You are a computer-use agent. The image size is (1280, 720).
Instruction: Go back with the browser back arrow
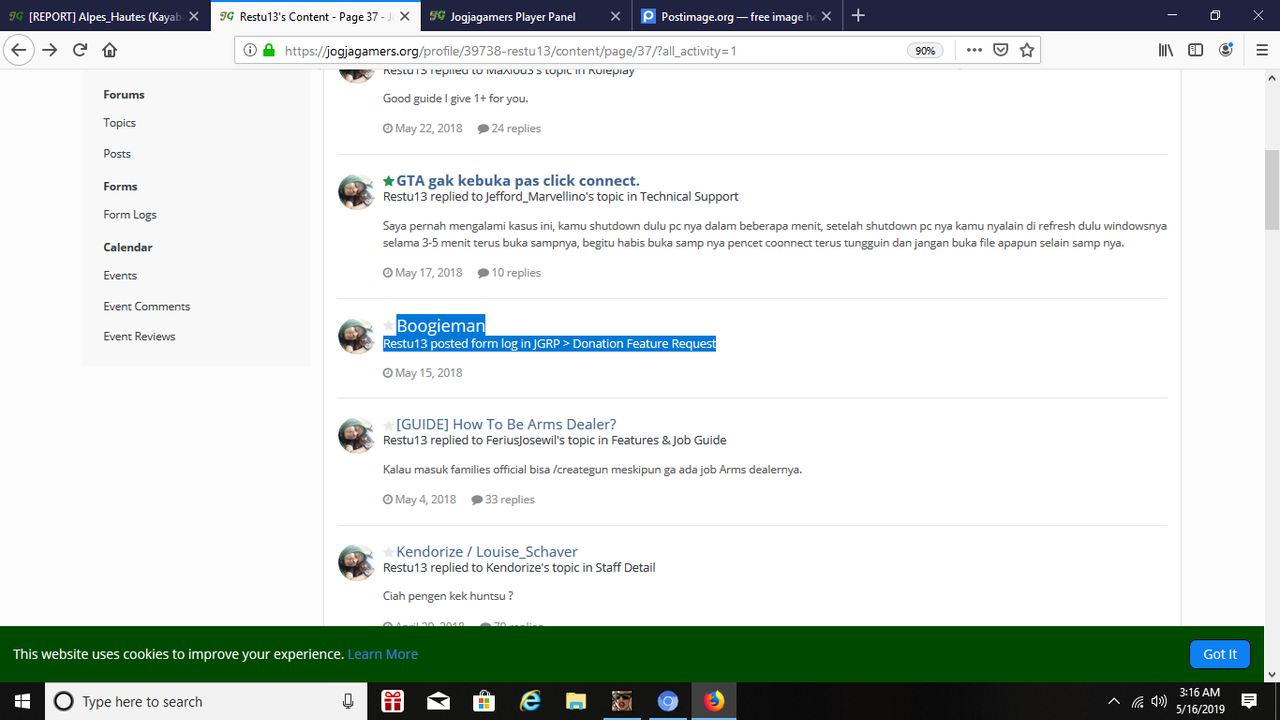19,50
